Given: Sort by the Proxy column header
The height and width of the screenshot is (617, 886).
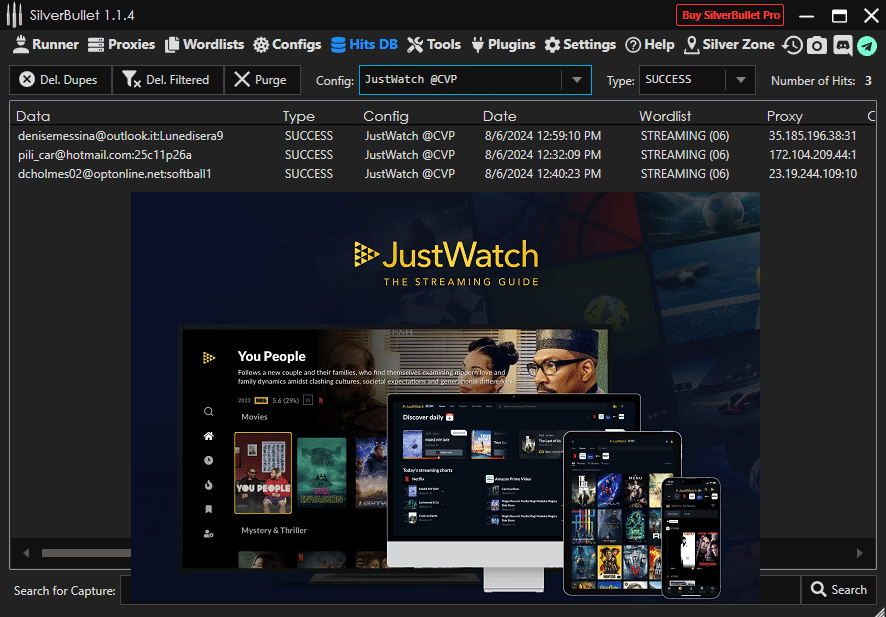Looking at the screenshot, I should click(x=784, y=116).
